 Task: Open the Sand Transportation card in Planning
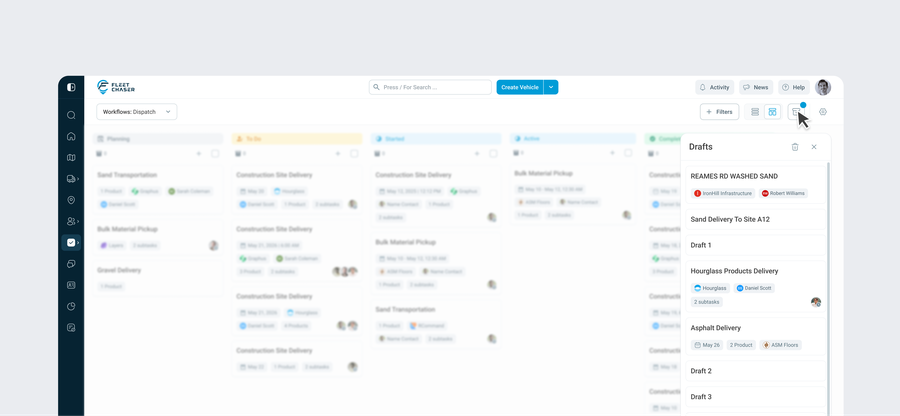click(x=158, y=190)
